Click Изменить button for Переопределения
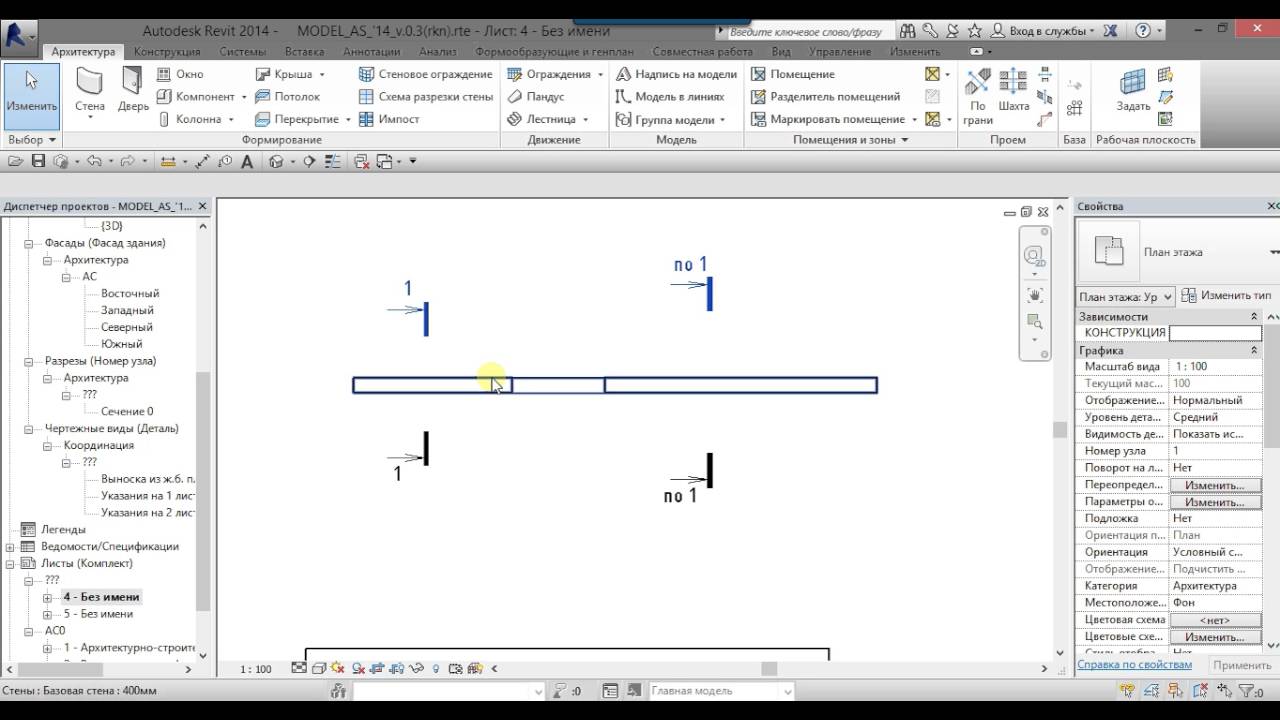Screen dimensions: 1280x720 1215,485
